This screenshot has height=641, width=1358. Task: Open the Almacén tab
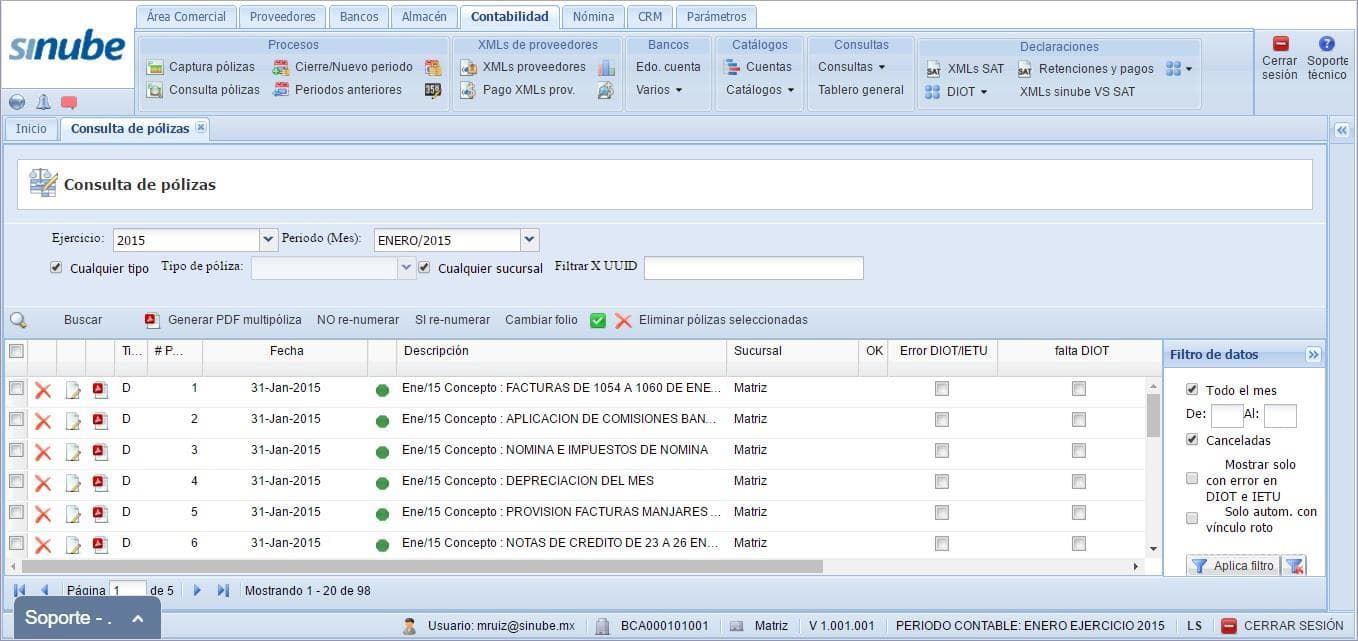coord(425,17)
